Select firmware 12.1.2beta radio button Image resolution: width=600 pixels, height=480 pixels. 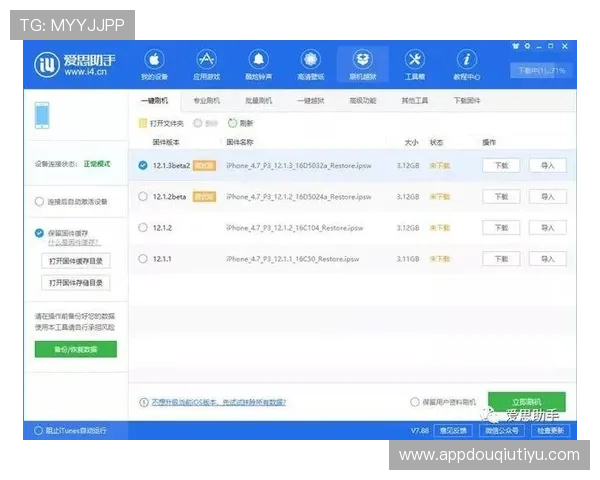coord(143,196)
